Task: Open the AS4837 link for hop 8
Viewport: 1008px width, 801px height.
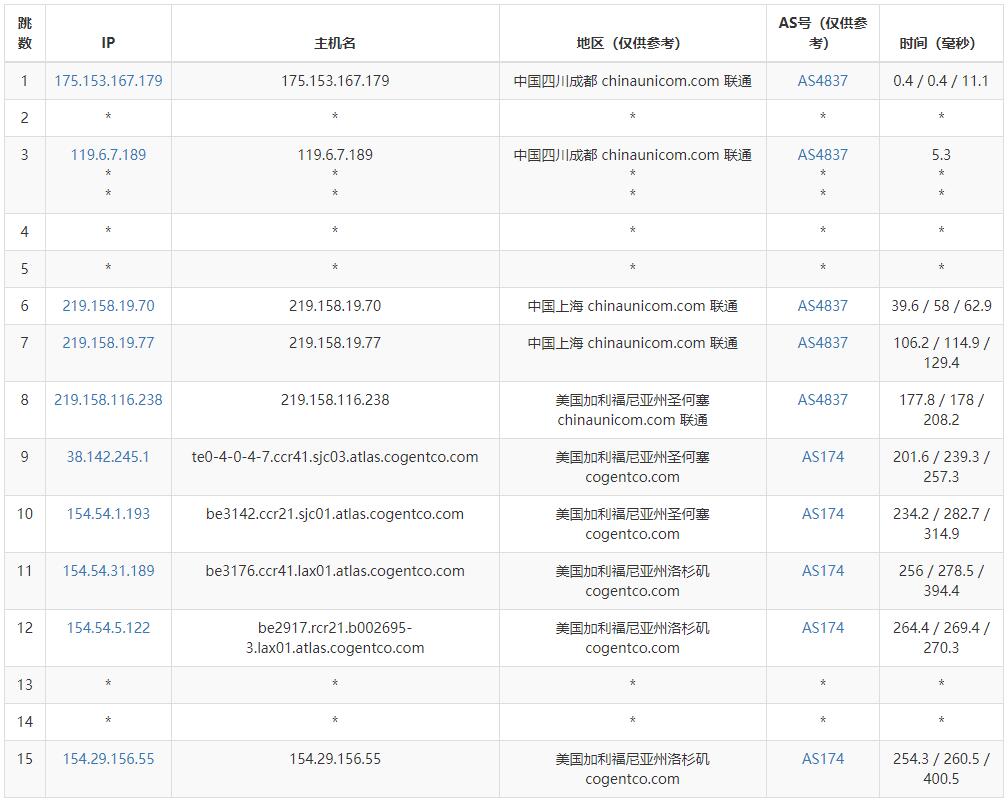Action: (x=822, y=398)
